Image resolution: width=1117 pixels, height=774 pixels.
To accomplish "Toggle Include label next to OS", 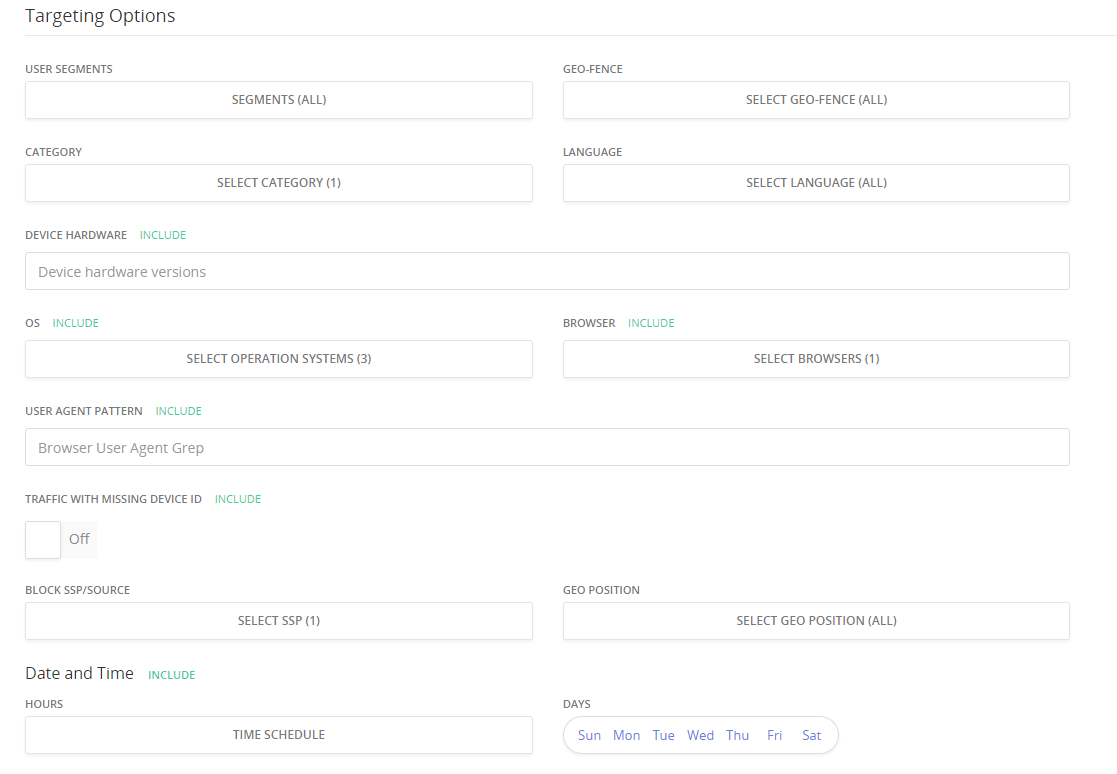I will [x=76, y=323].
